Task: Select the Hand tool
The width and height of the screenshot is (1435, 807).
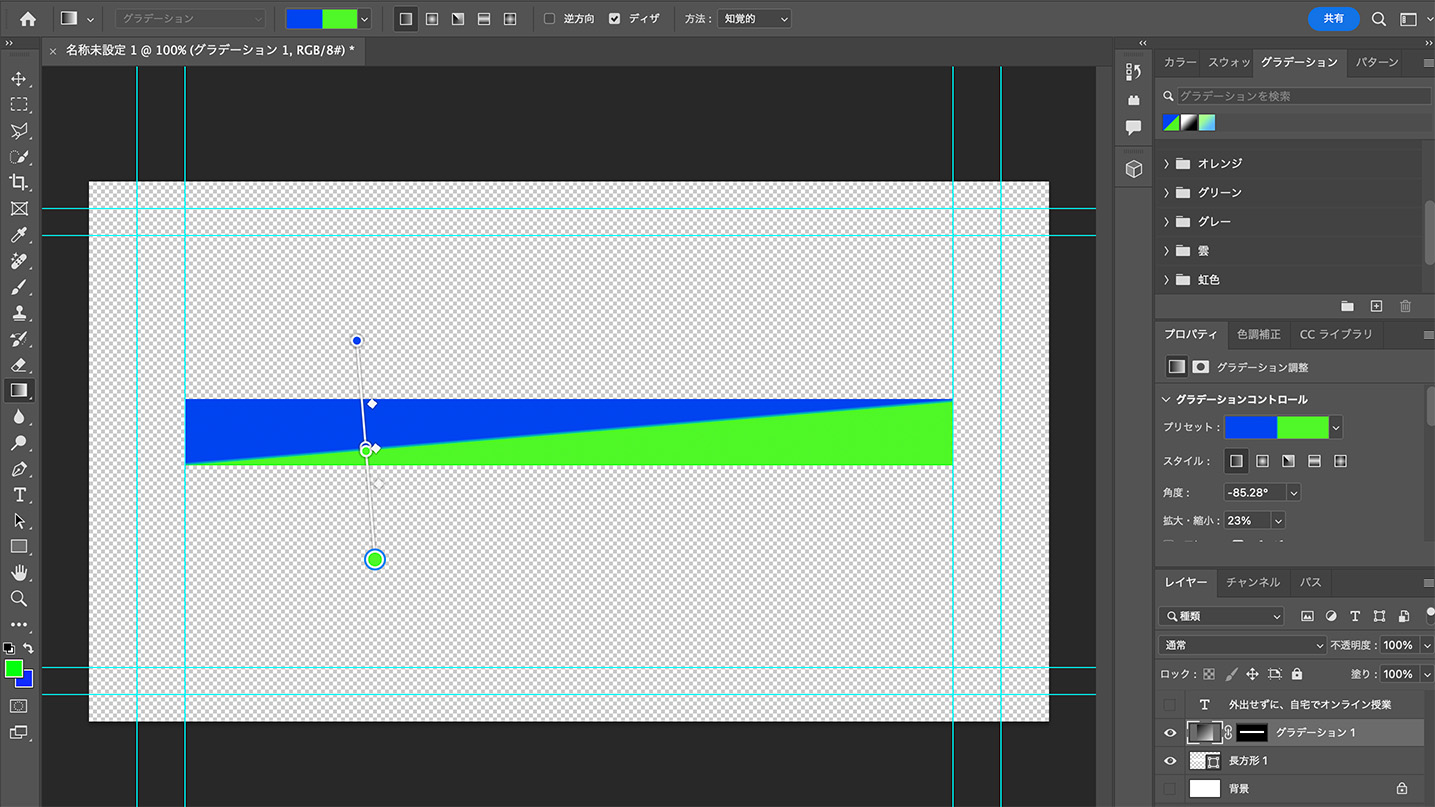Action: 20,572
